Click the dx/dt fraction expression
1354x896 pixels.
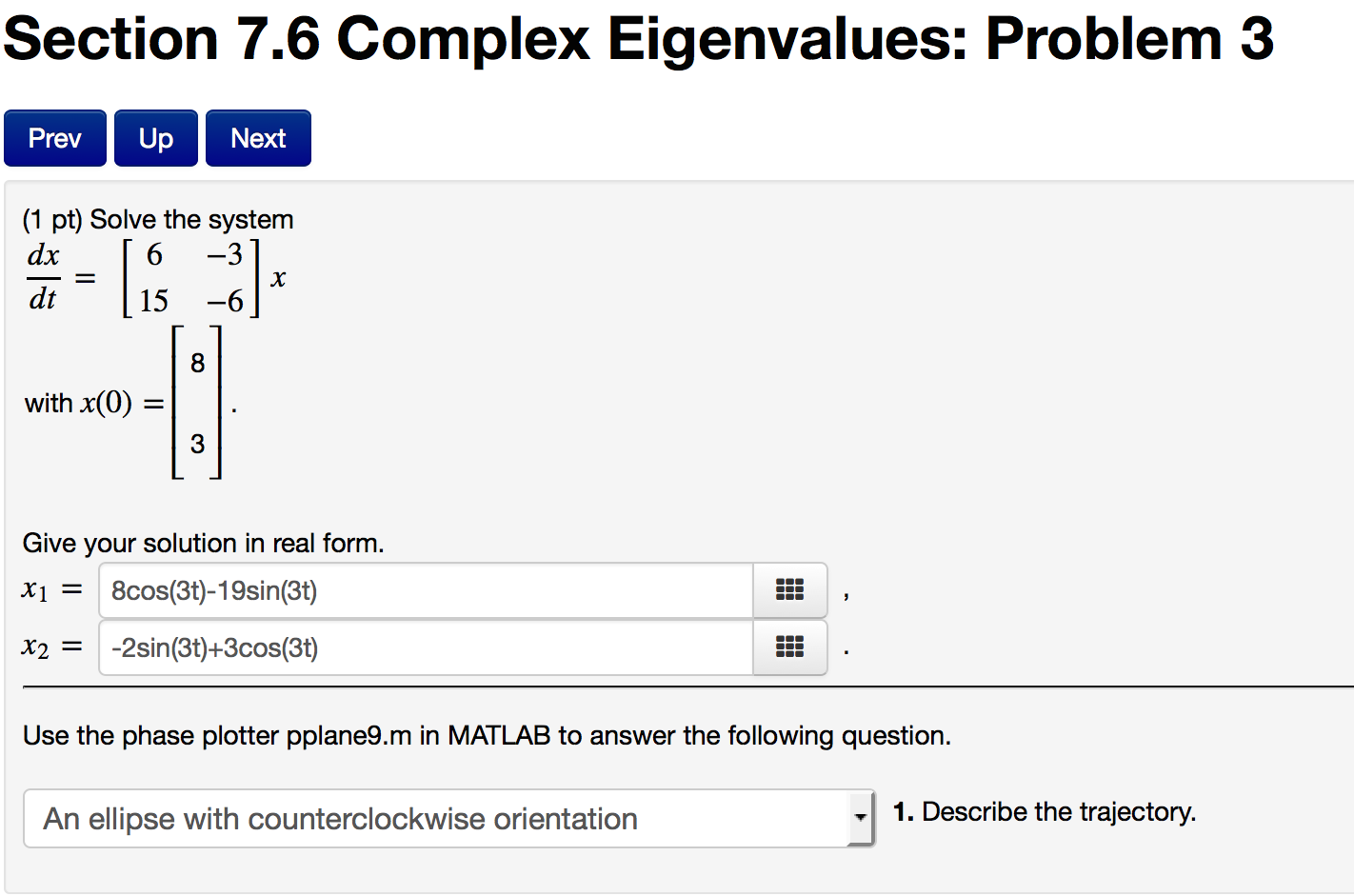43,277
